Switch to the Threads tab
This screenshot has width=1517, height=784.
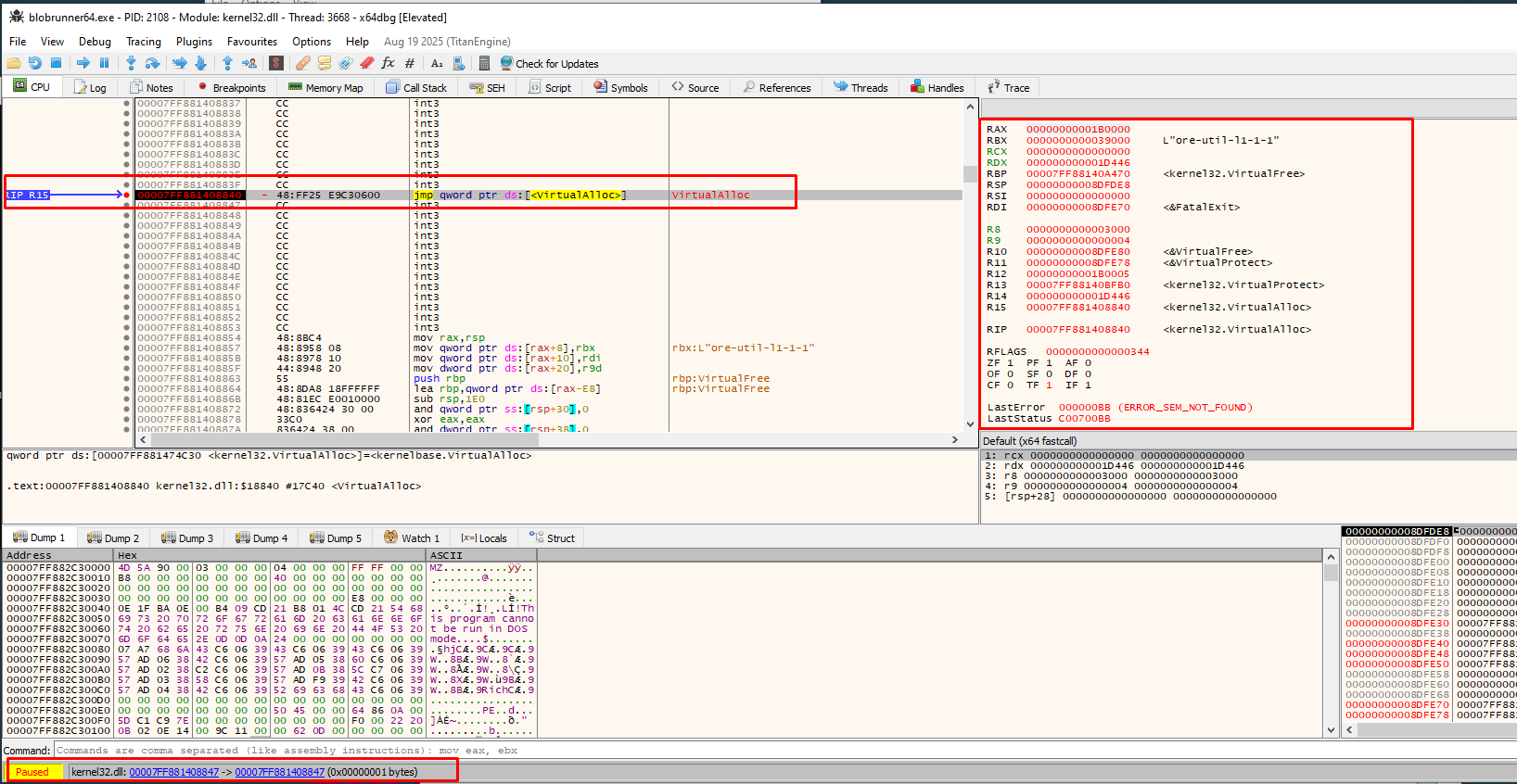(x=860, y=87)
